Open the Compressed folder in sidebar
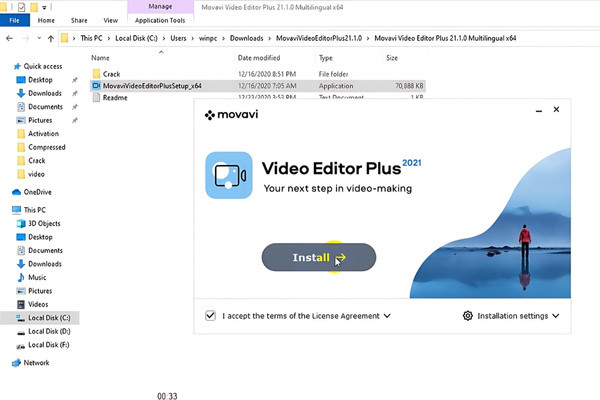This screenshot has height=400, width=600. click(47, 147)
